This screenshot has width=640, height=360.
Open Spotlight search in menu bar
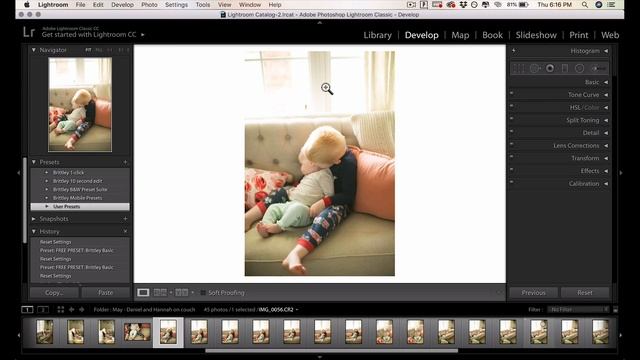pyautogui.click(x=585, y=5)
